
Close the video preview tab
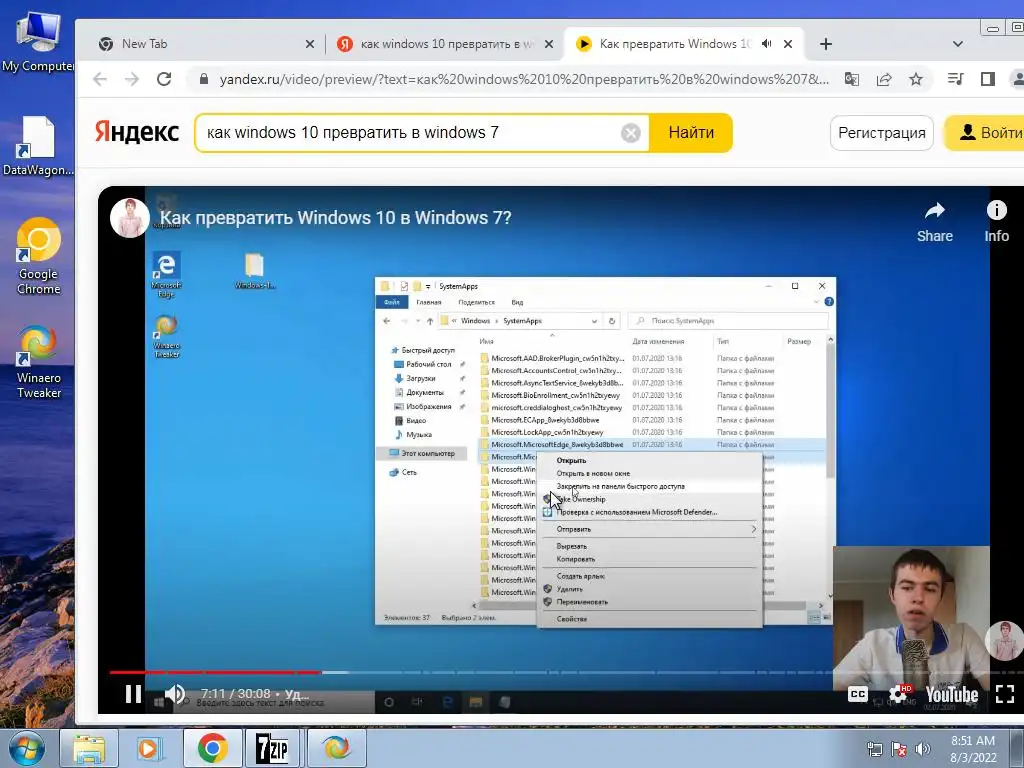coord(788,44)
